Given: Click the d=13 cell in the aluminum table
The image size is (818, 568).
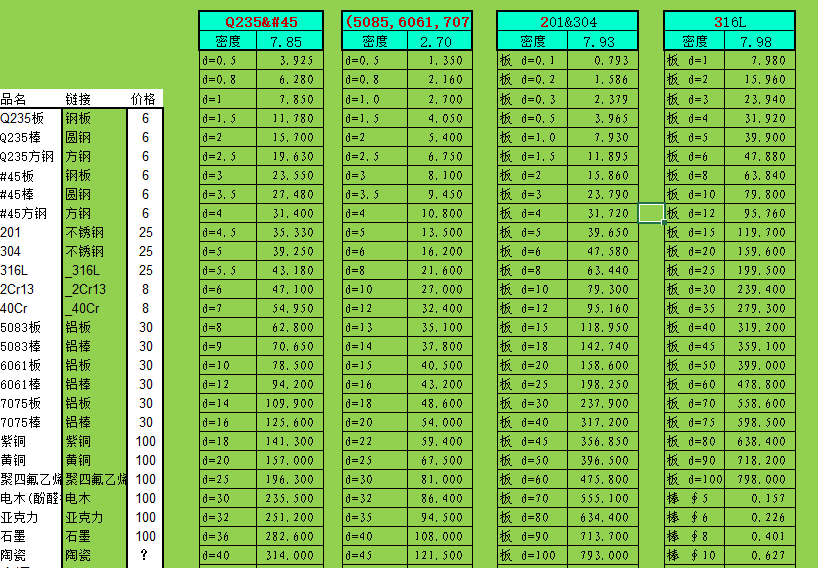Looking at the screenshot, I should tap(375, 328).
